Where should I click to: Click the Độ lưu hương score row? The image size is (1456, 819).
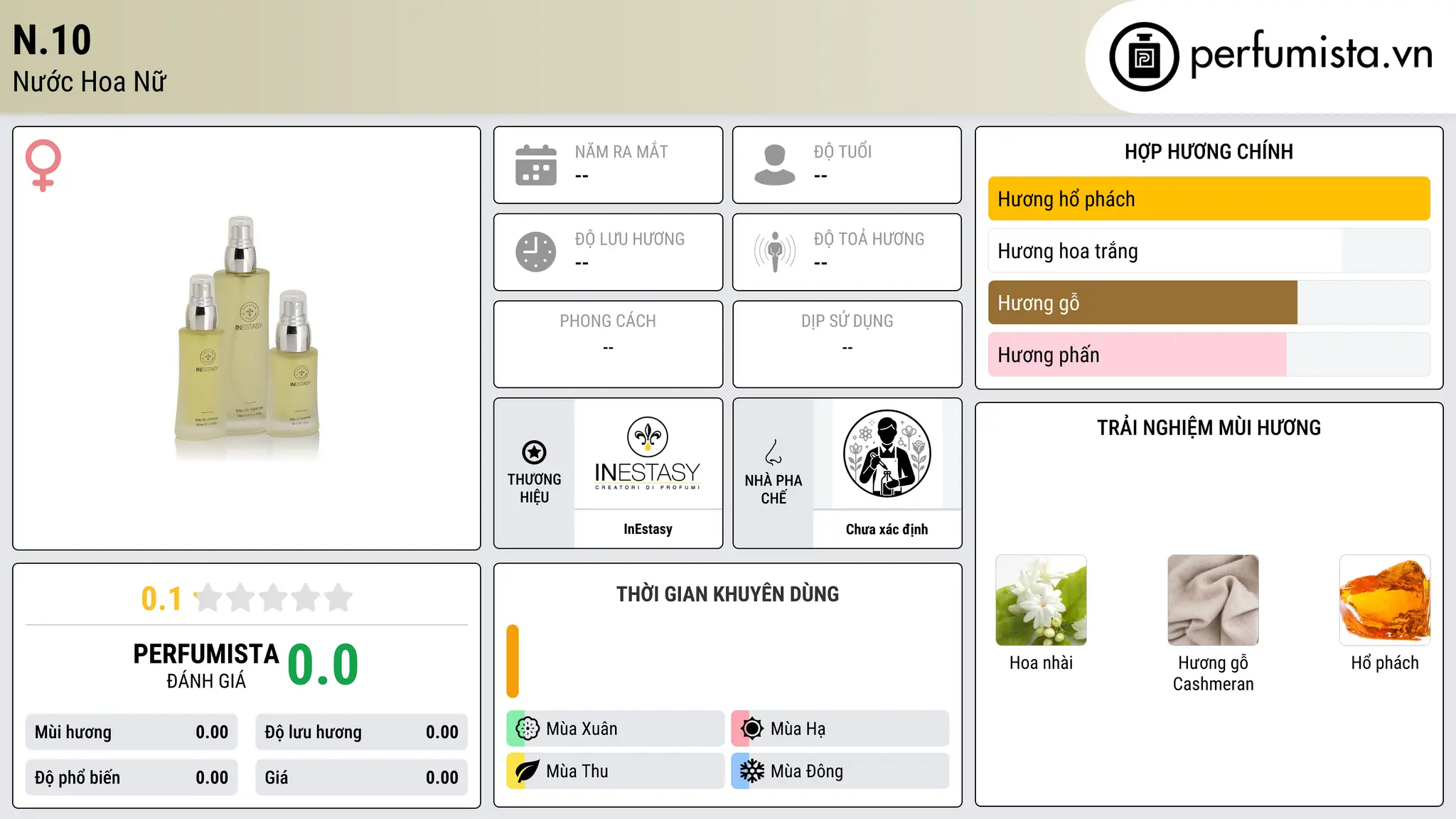click(361, 732)
